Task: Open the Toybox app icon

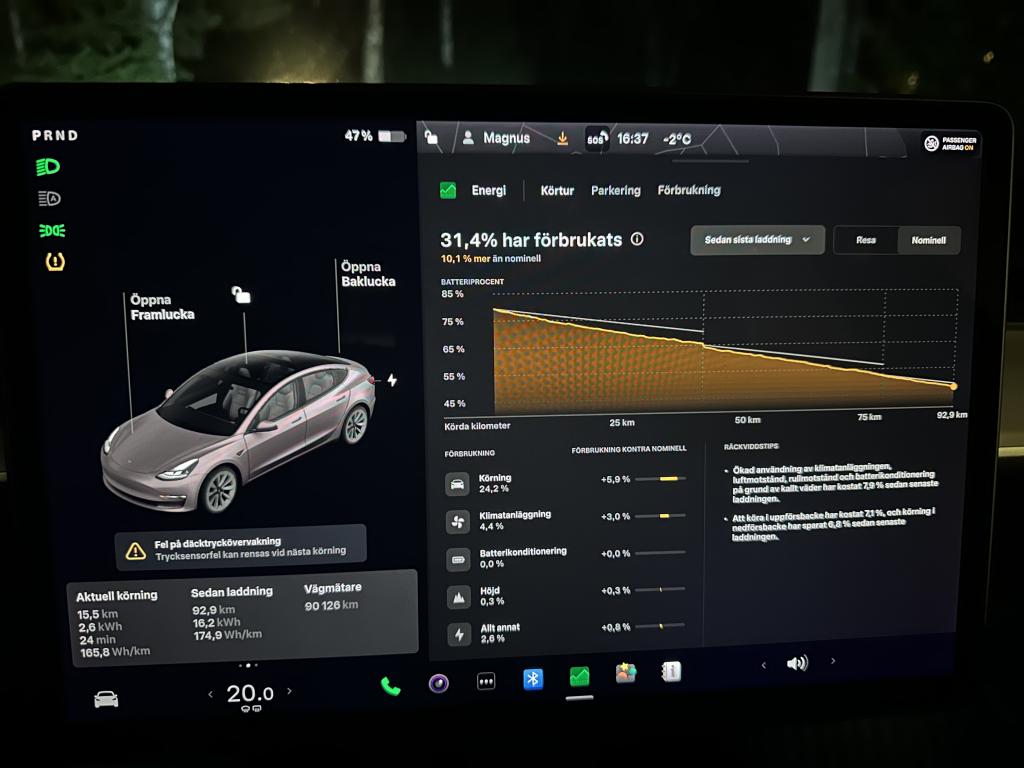Action: [626, 673]
